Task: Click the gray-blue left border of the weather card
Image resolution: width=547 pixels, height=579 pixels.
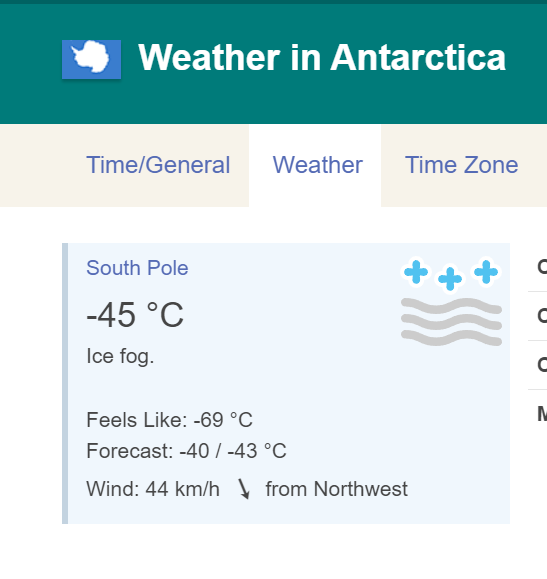Action: coord(65,383)
